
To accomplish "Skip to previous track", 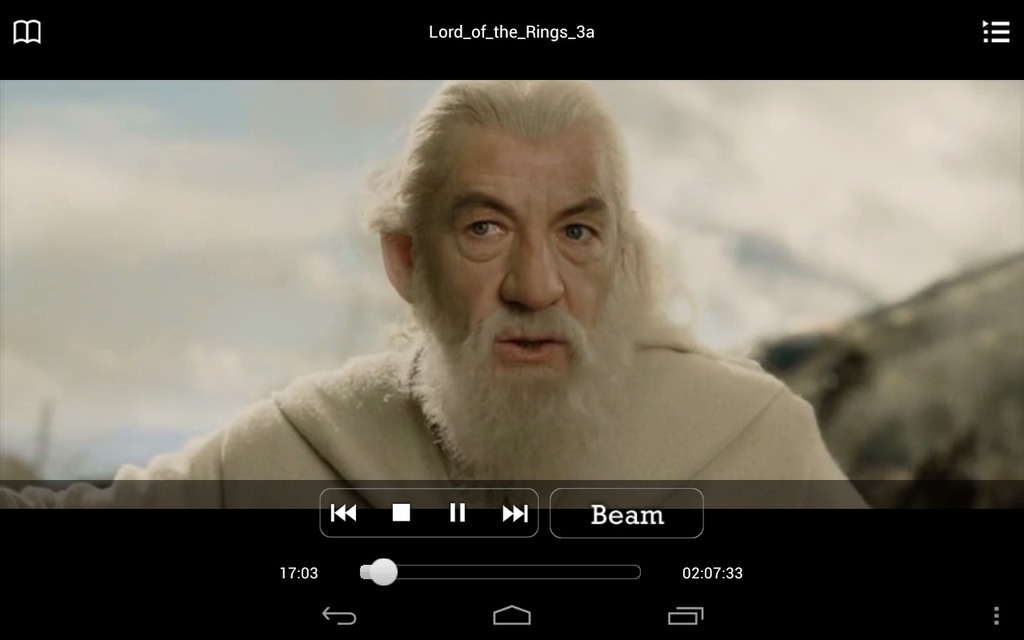I will pos(344,513).
